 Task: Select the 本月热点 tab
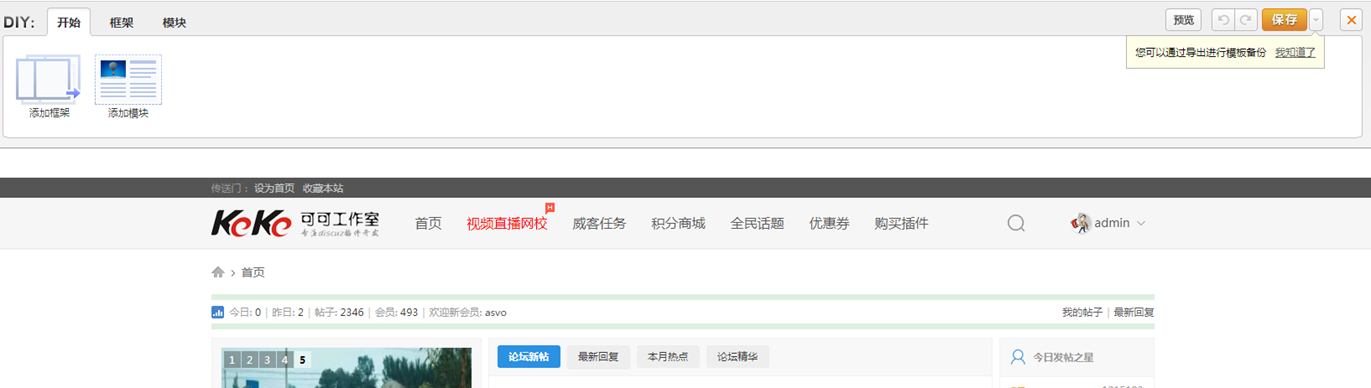(x=668, y=357)
